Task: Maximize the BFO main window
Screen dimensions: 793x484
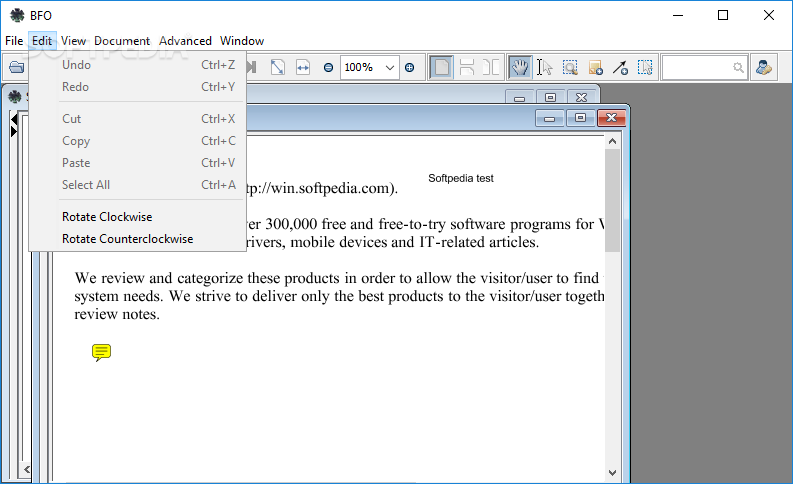Action: coord(723,15)
